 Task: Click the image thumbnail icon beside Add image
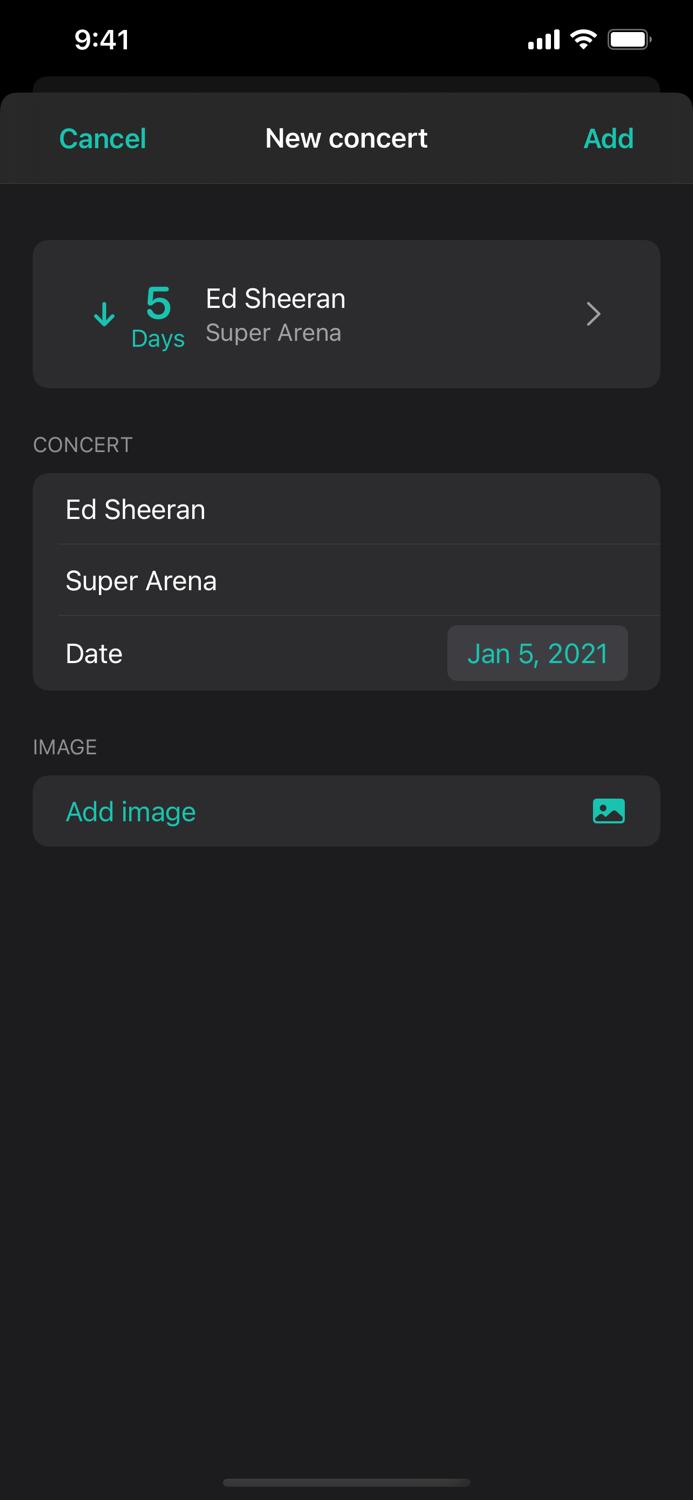coord(609,811)
